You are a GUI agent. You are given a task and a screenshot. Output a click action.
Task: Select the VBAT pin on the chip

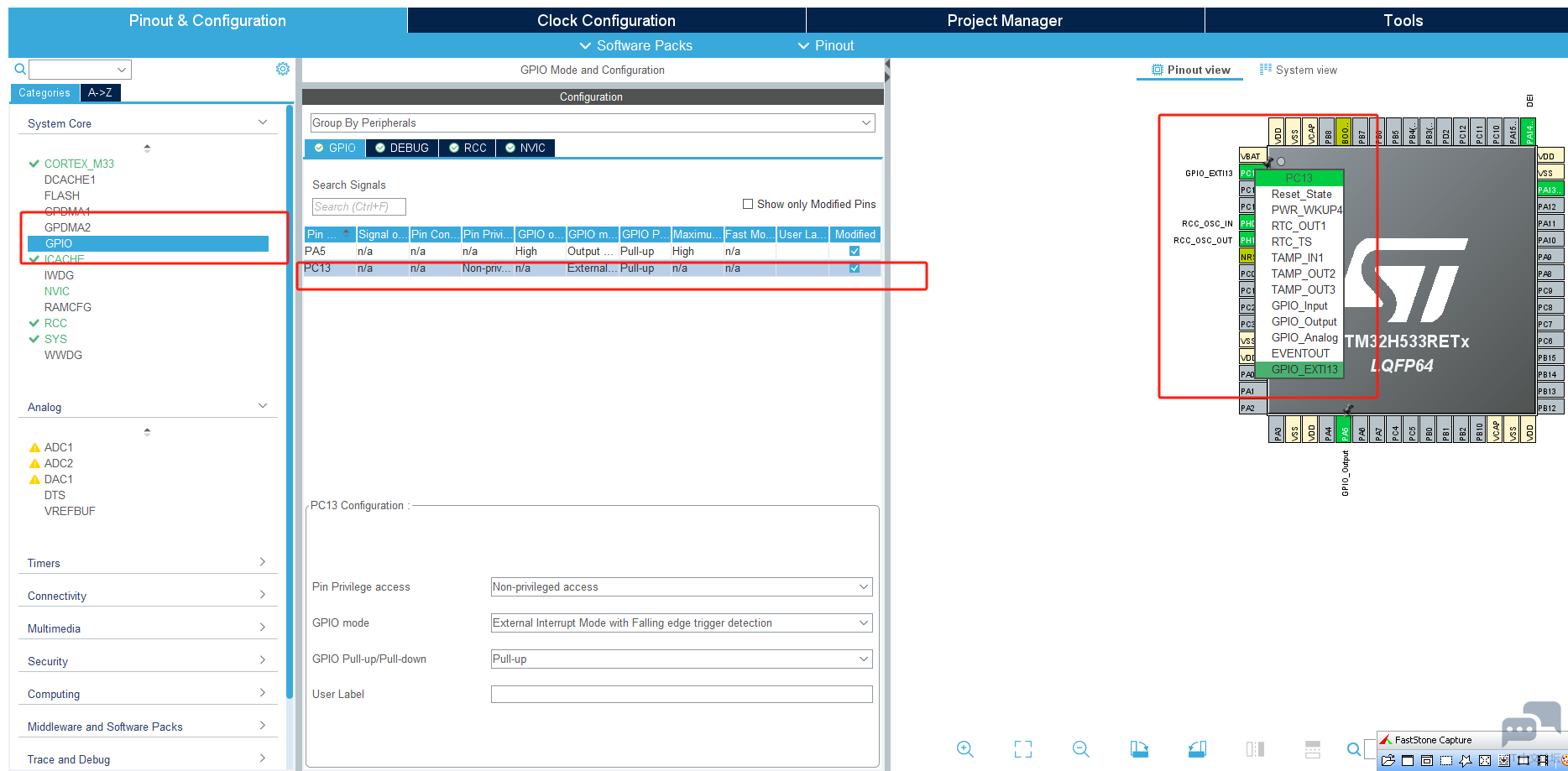(1252, 156)
